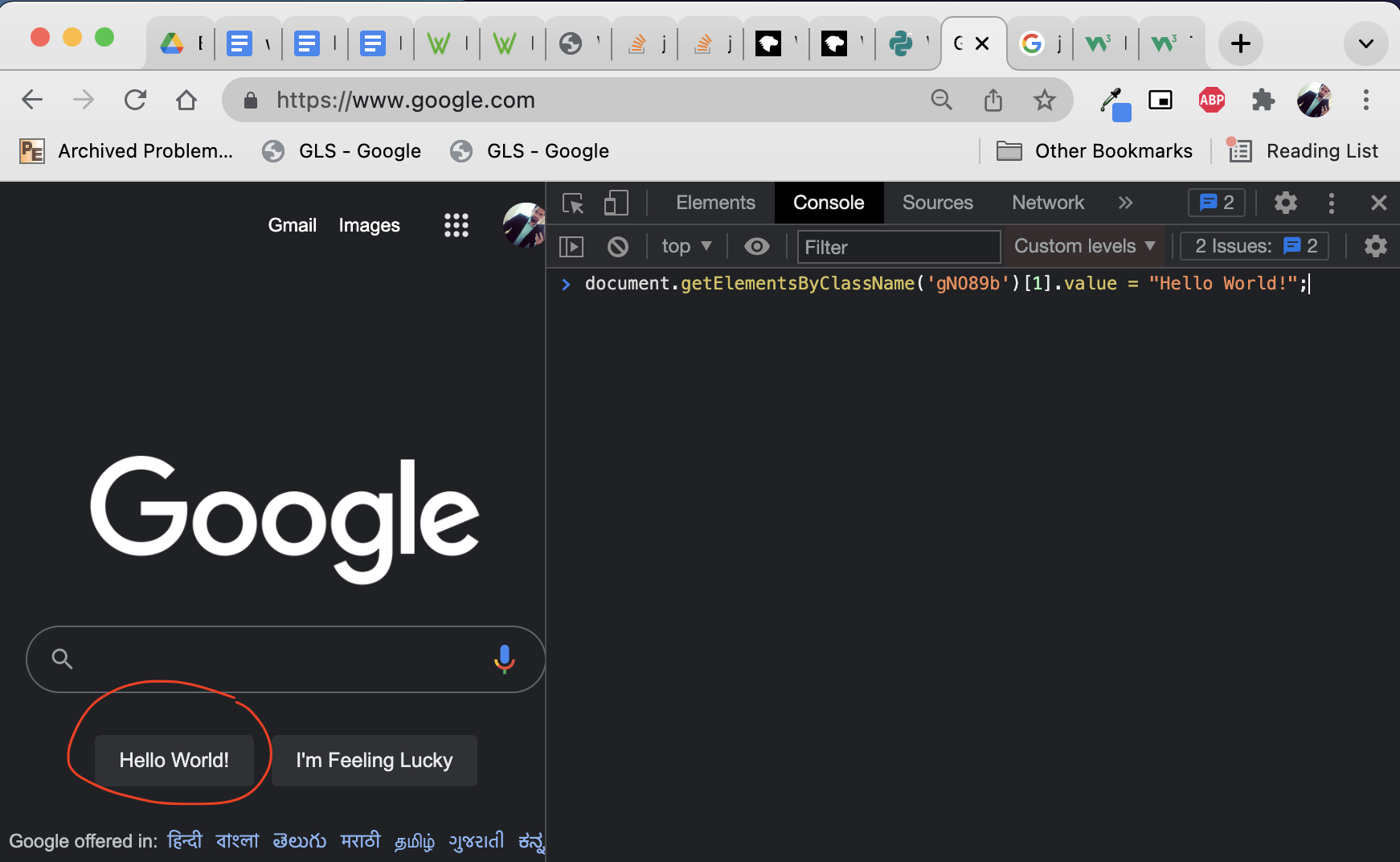Image resolution: width=1400 pixels, height=862 pixels.
Task: Click the Google search box
Action: point(285,659)
